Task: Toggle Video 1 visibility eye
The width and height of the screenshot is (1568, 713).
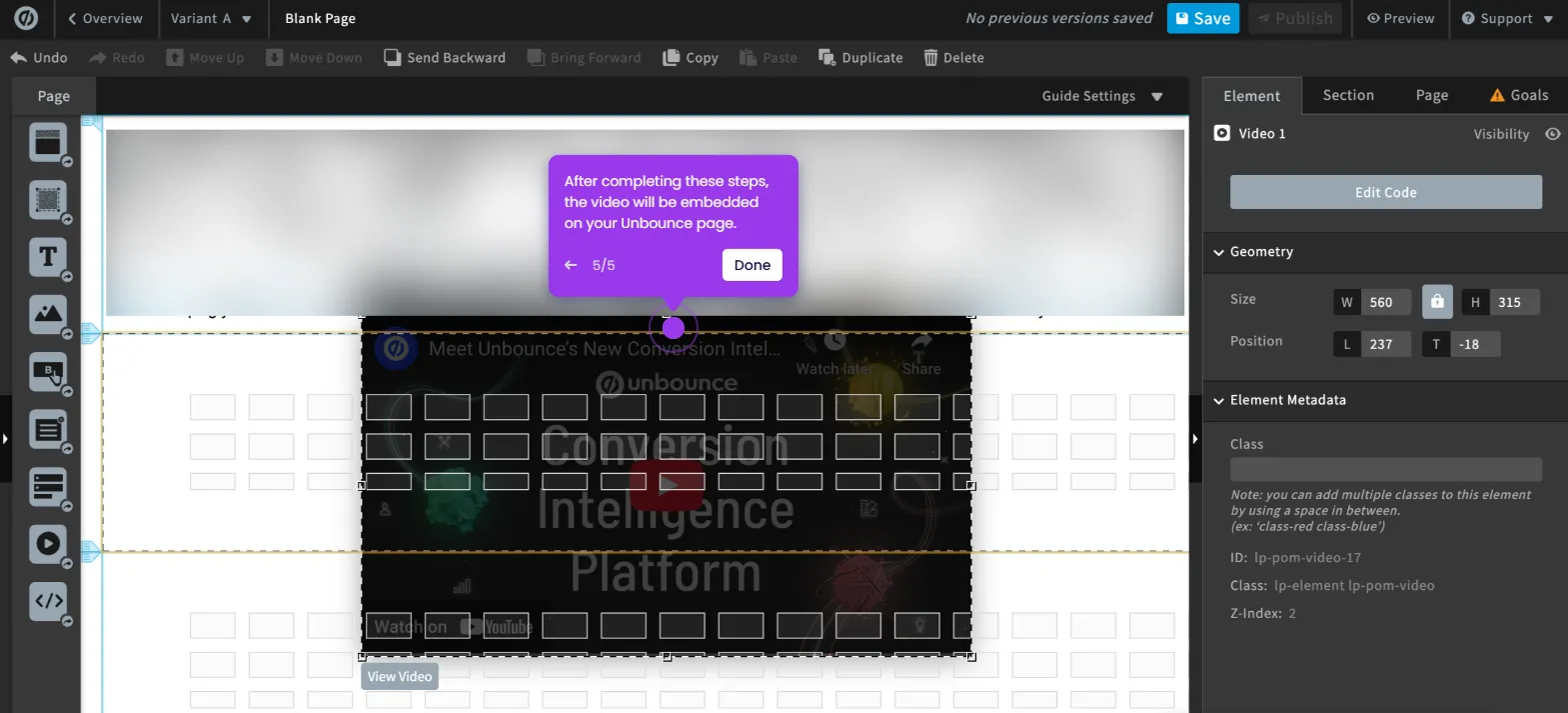Action: (1552, 134)
